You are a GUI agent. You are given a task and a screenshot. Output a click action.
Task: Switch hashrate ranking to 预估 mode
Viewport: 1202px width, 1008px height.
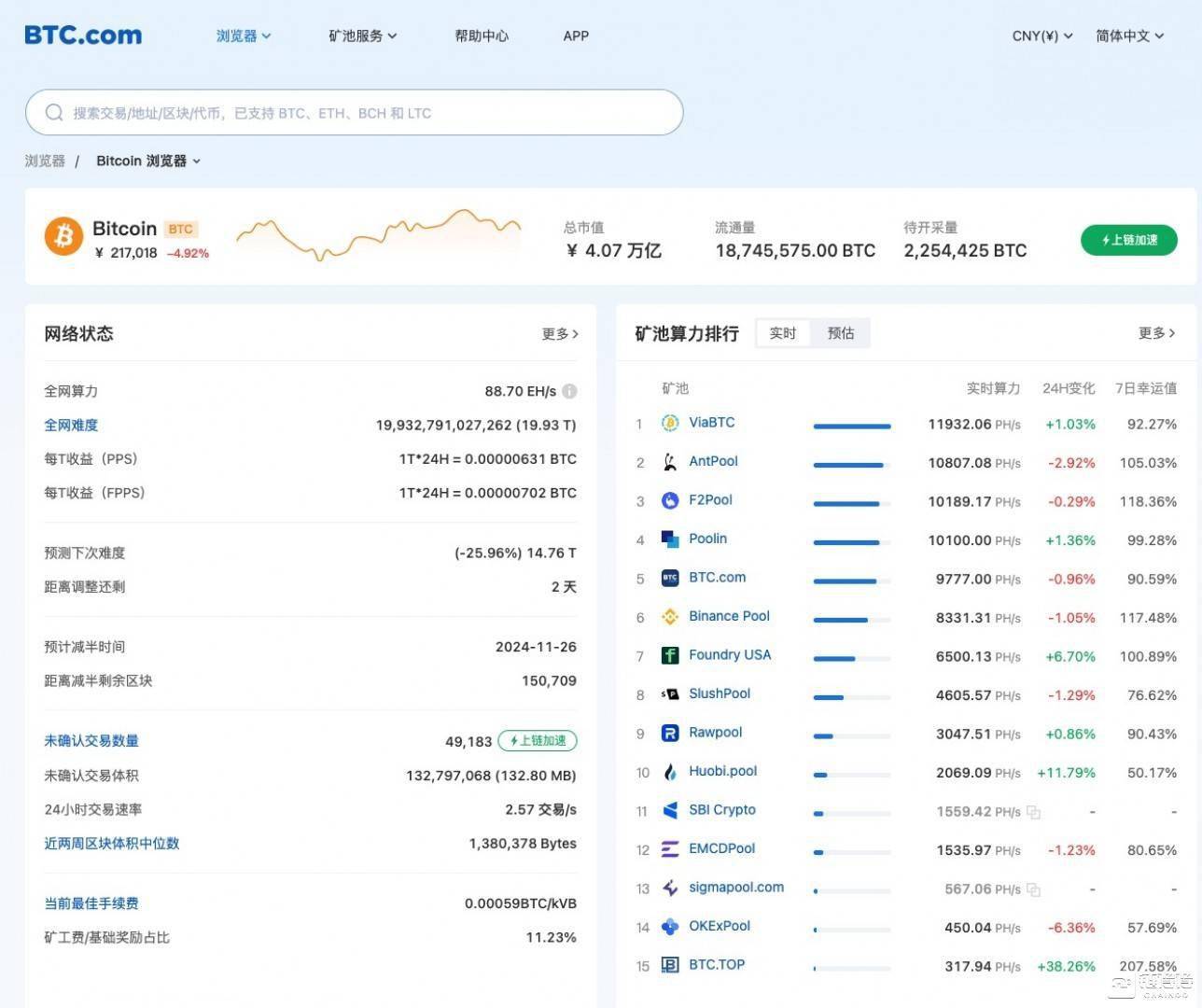point(840,332)
